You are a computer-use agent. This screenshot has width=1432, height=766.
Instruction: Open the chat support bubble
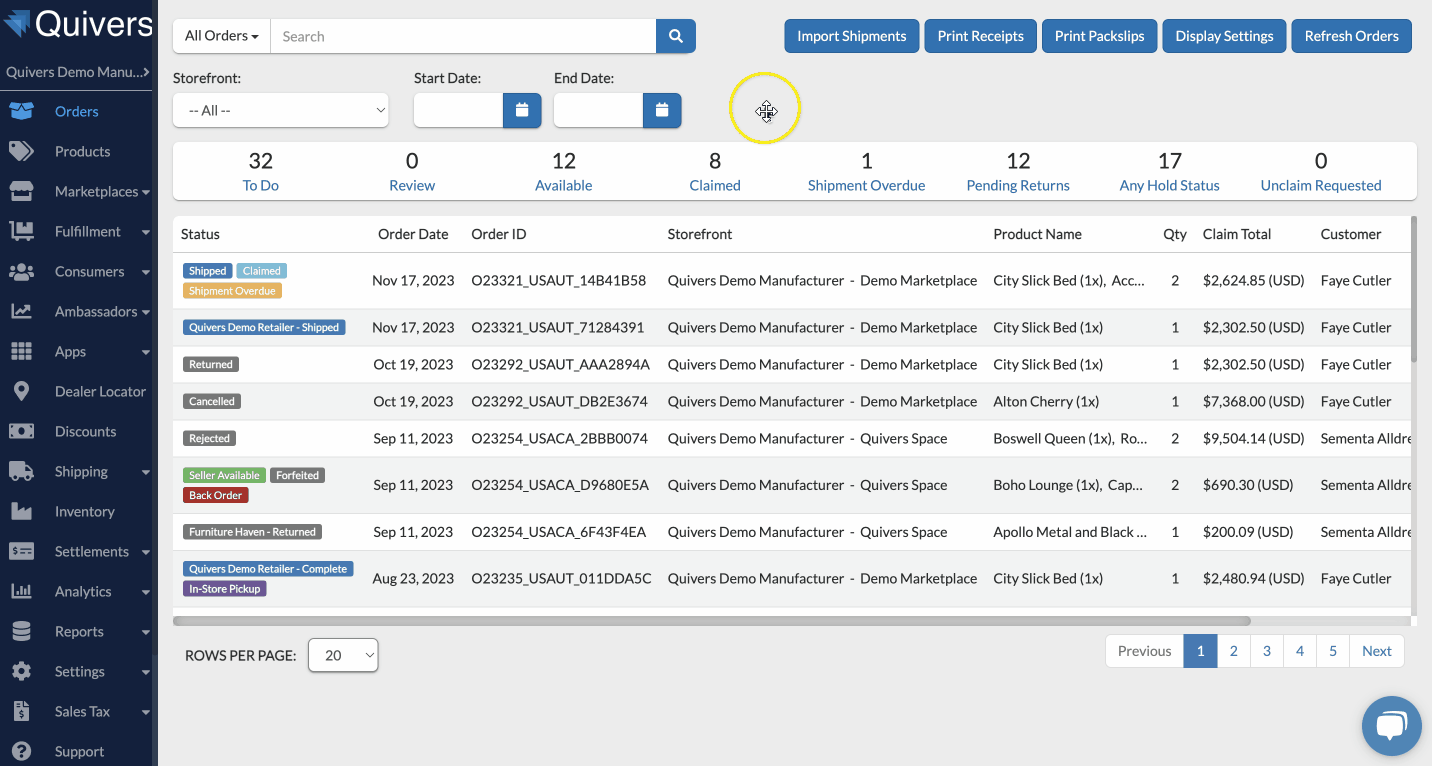tap(1391, 726)
